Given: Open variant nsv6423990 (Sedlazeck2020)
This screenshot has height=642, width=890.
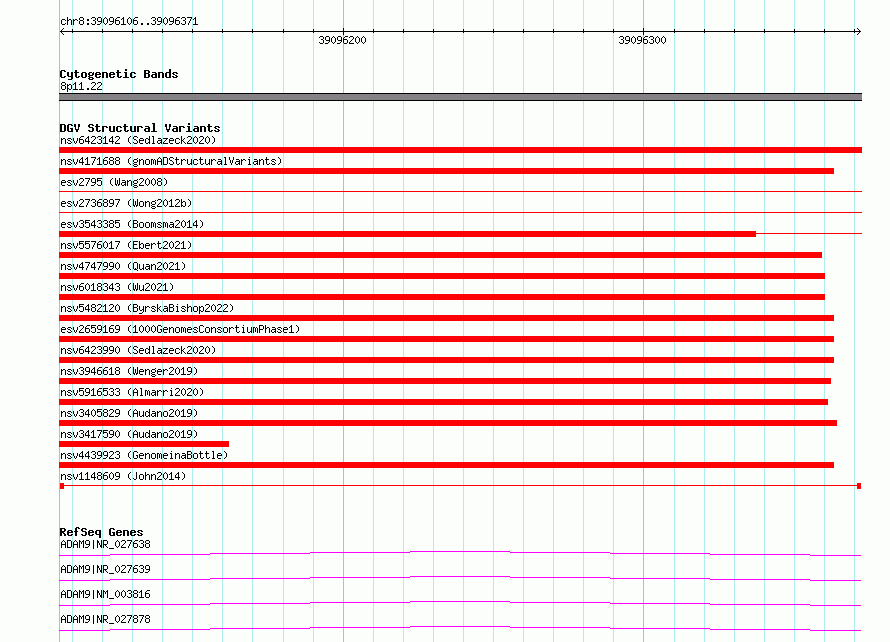Looking at the screenshot, I should (138, 350).
